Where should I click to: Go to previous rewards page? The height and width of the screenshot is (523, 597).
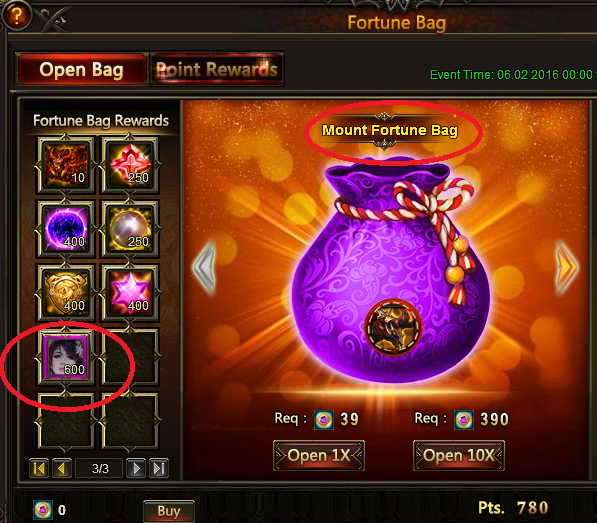pyautogui.click(x=61, y=468)
